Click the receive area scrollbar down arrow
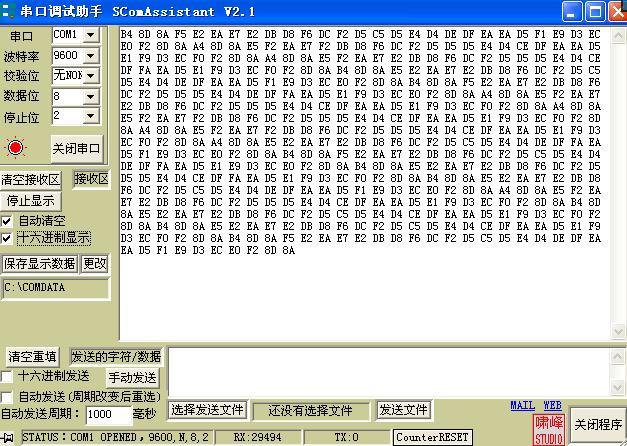 tap(618, 332)
